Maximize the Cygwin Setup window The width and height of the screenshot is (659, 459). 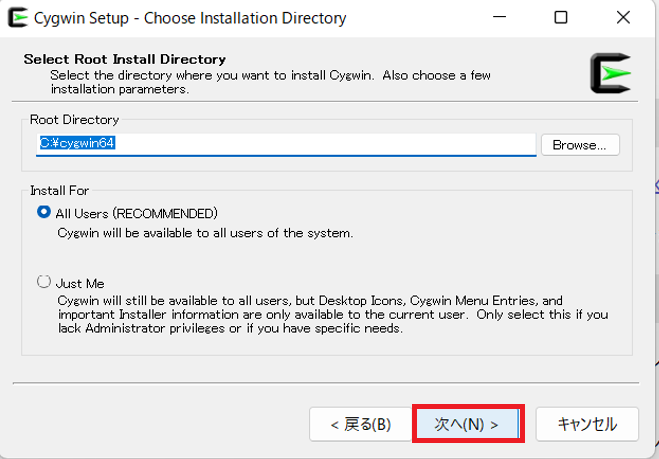point(561,17)
